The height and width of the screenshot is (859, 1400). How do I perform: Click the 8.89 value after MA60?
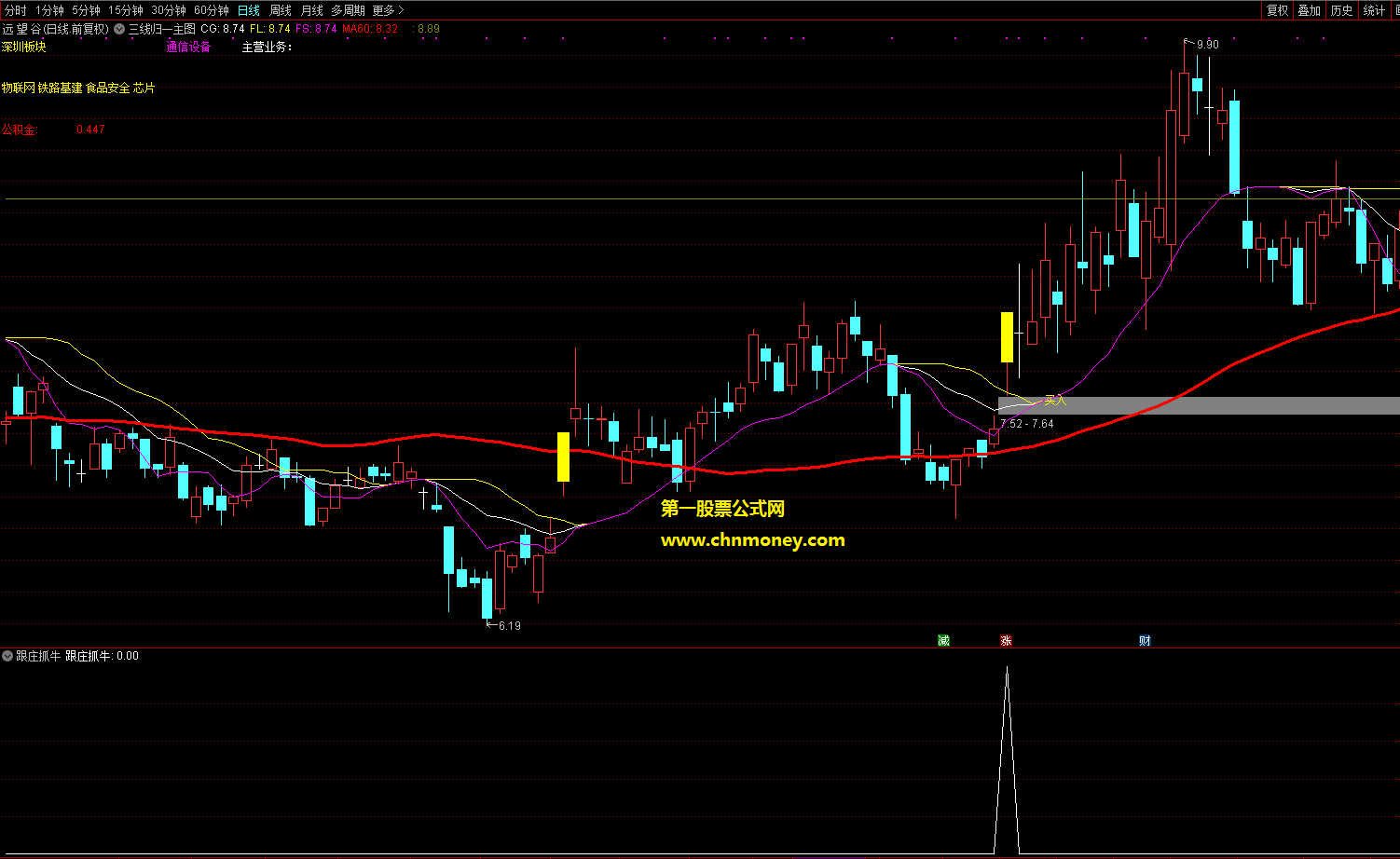(428, 29)
